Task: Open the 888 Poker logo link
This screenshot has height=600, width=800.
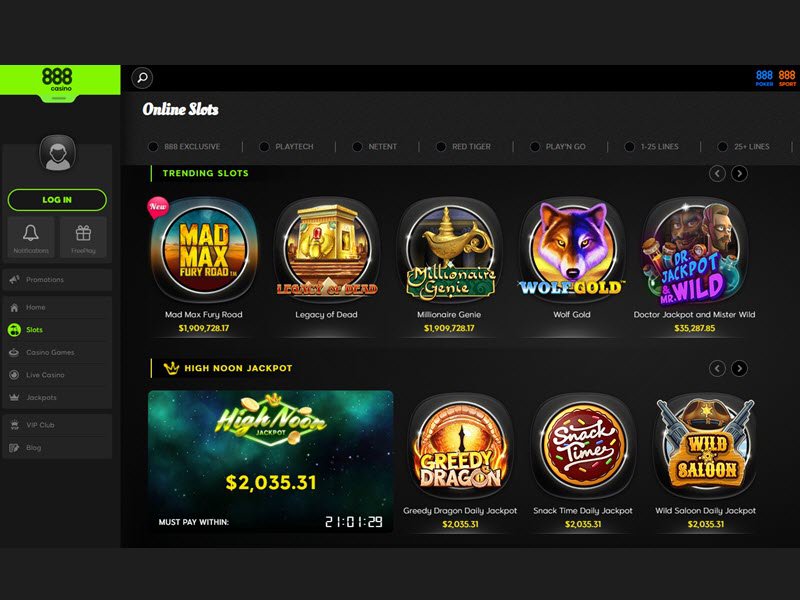Action: click(x=764, y=78)
